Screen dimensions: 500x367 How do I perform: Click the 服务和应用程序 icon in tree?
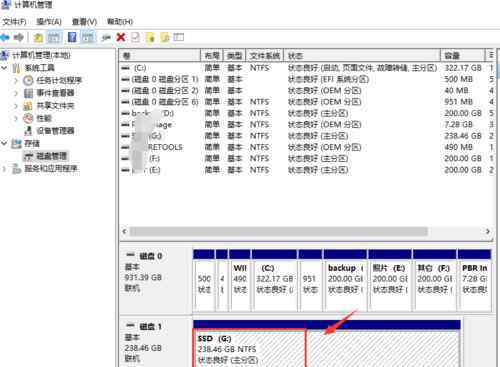pos(16,169)
